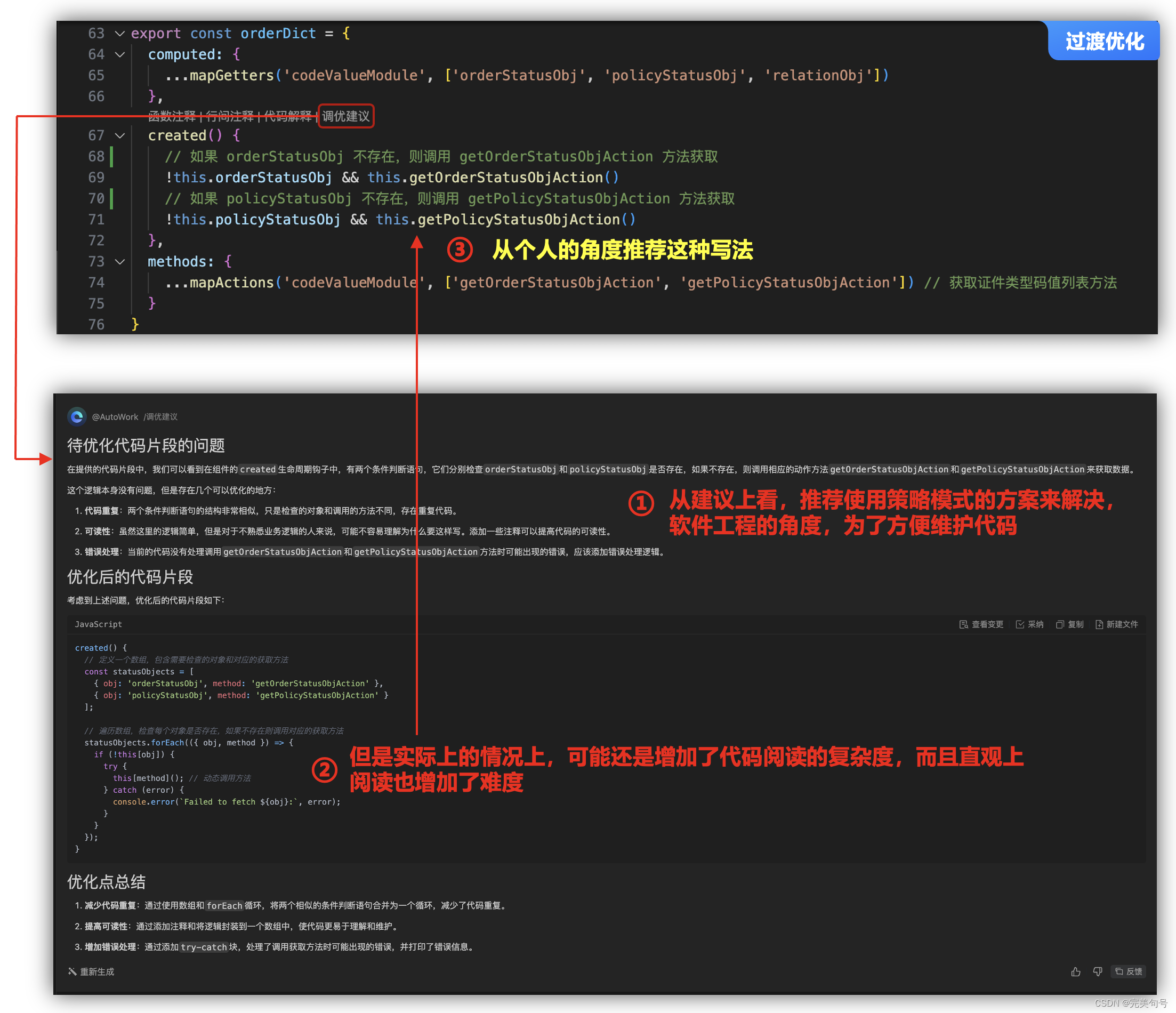Click mapGetters on line 65

(231, 76)
